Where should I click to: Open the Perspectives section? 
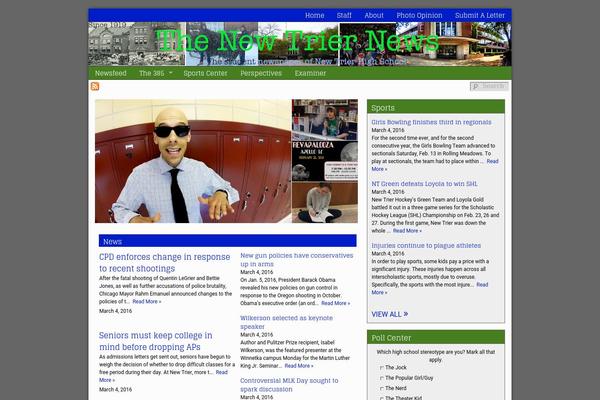(x=261, y=73)
